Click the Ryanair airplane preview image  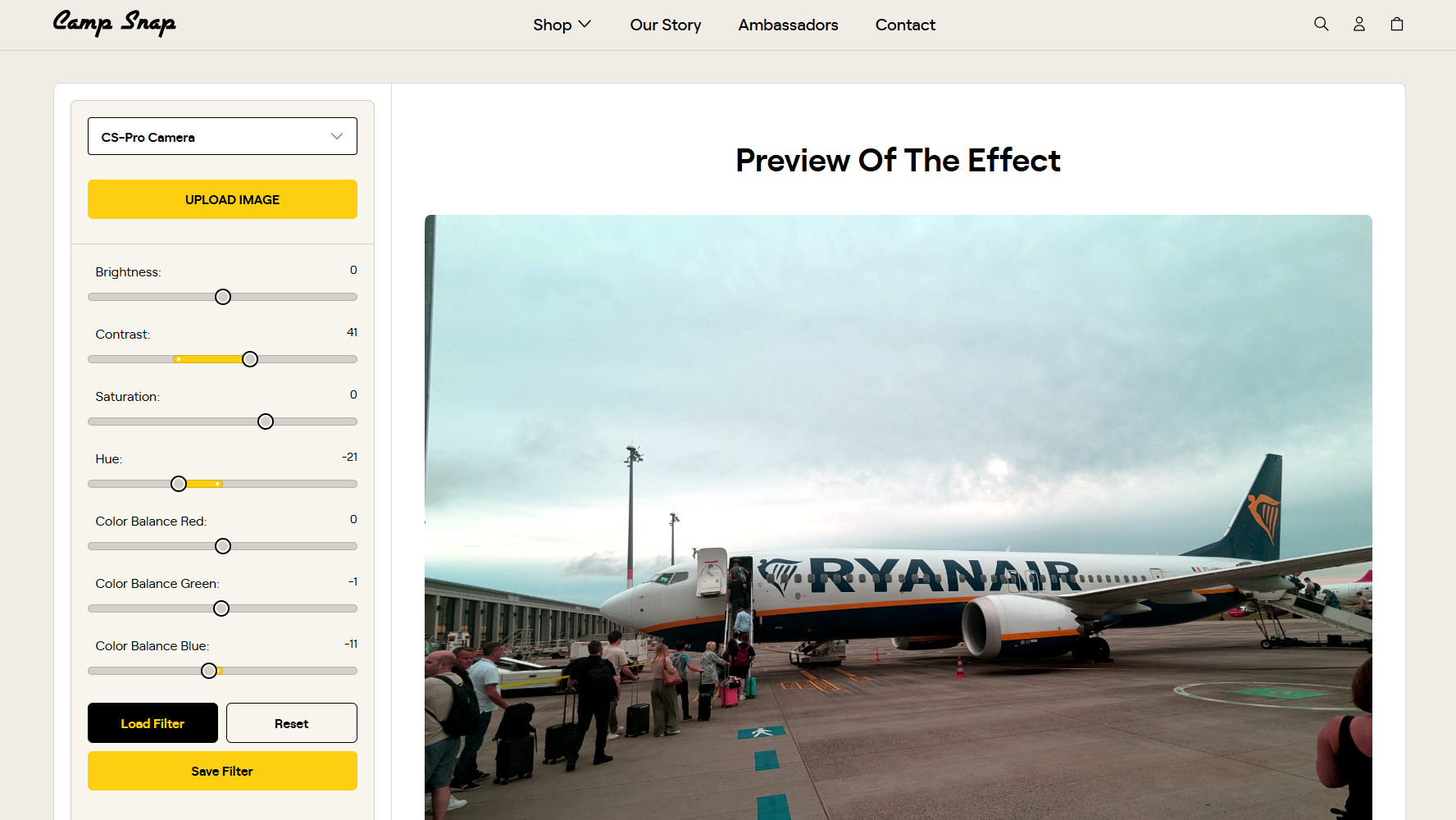click(x=898, y=517)
